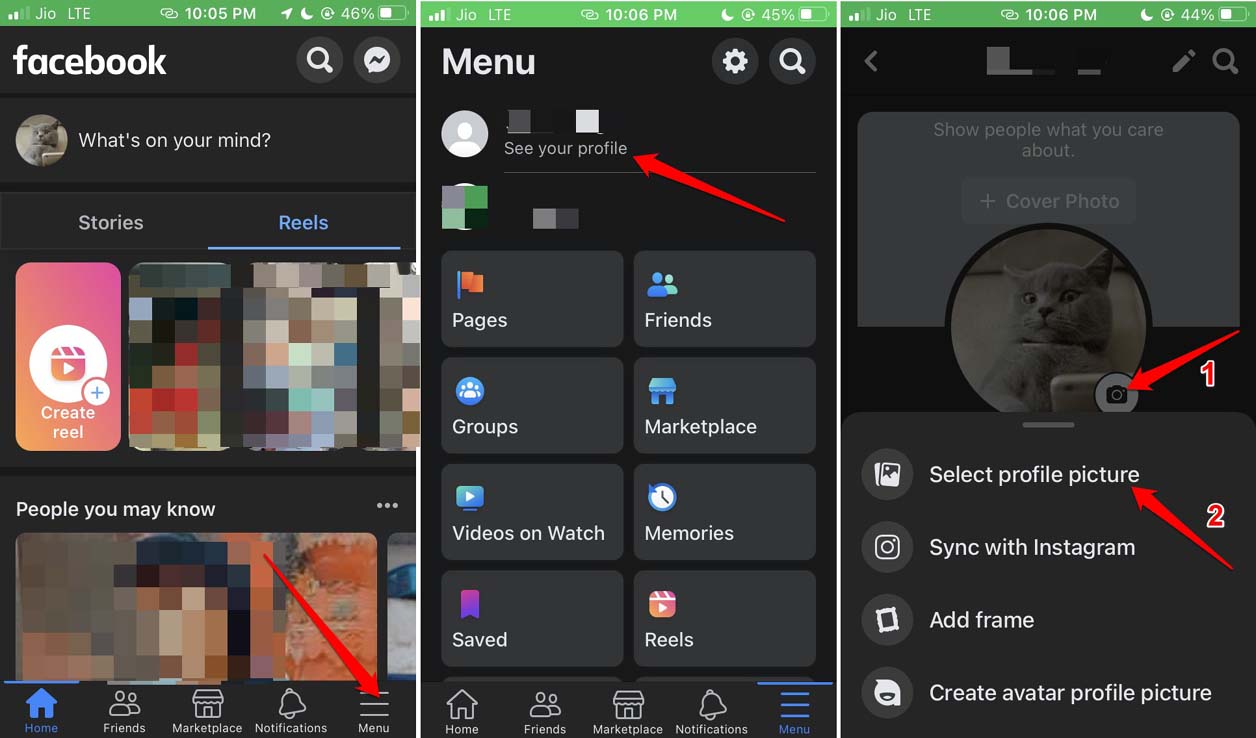The width and height of the screenshot is (1256, 738).
Task: Open Marketplace tab in first screen's bottom bar
Action: tap(207, 711)
